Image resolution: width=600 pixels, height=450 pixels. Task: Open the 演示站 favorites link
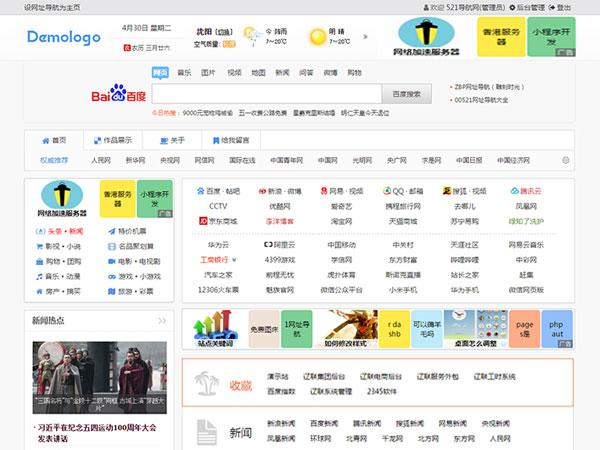pyautogui.click(x=278, y=377)
